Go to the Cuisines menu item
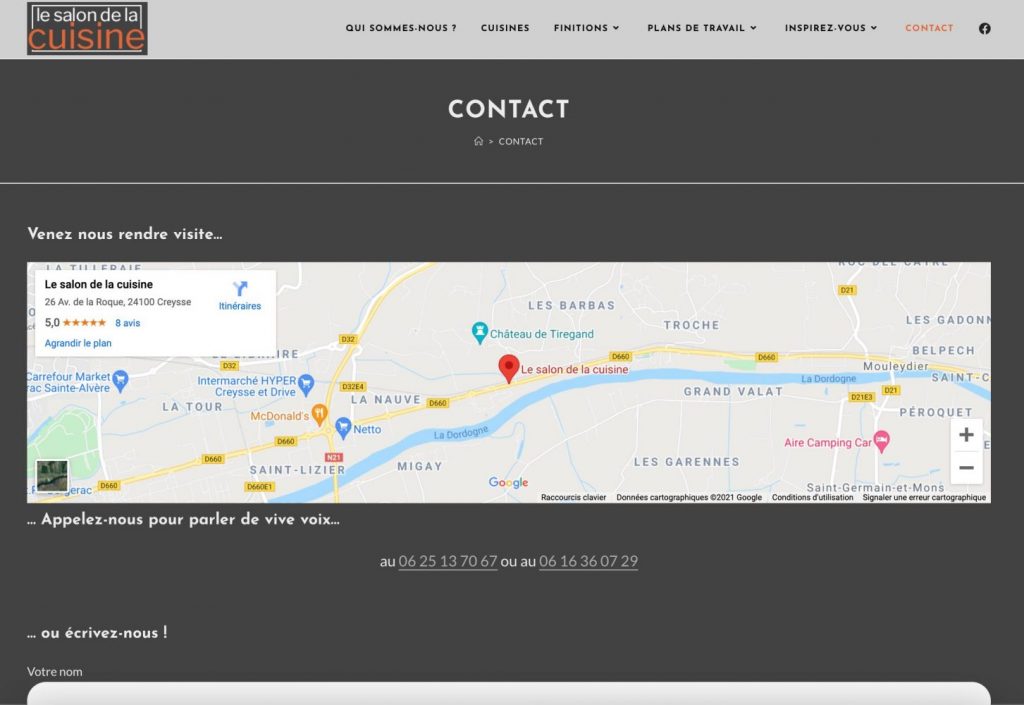 pos(505,28)
